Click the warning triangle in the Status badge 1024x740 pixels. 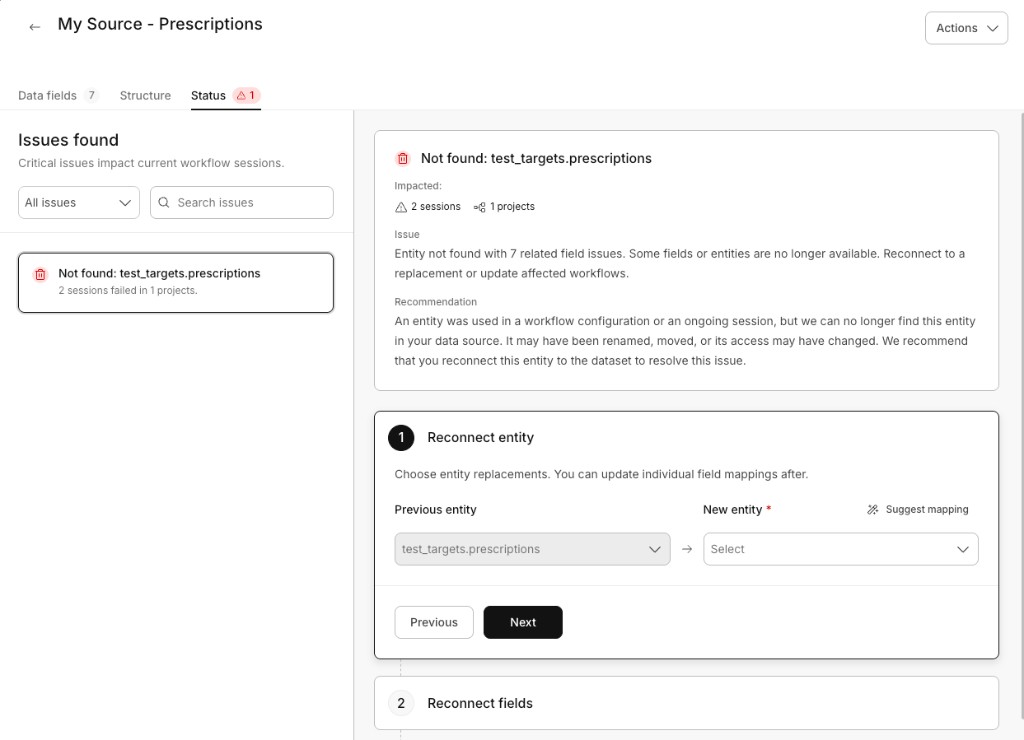pos(241,95)
